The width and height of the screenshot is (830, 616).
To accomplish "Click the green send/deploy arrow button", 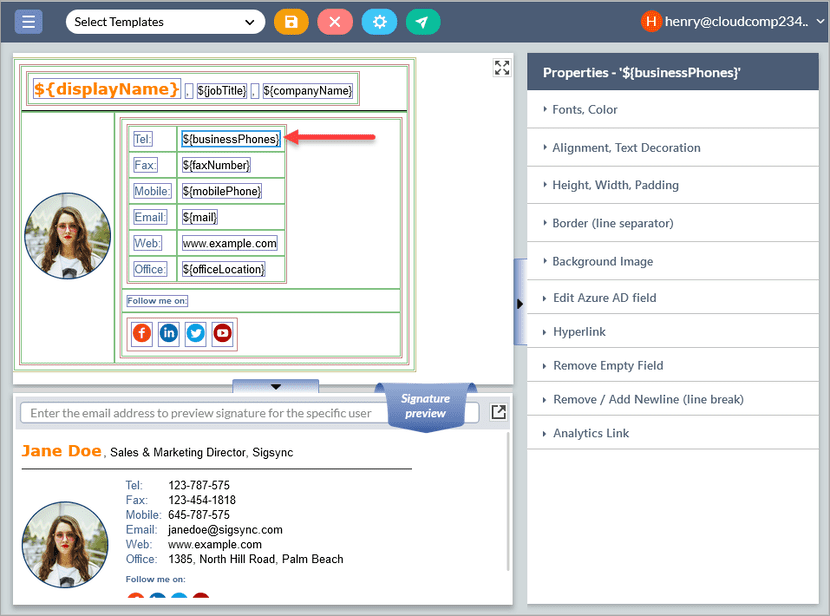I will pyautogui.click(x=423, y=22).
